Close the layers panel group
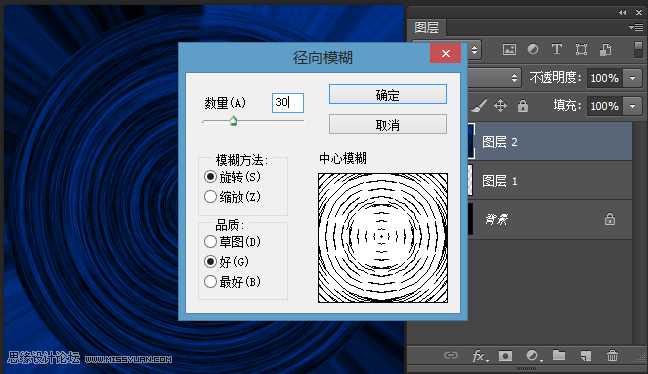 point(638,13)
